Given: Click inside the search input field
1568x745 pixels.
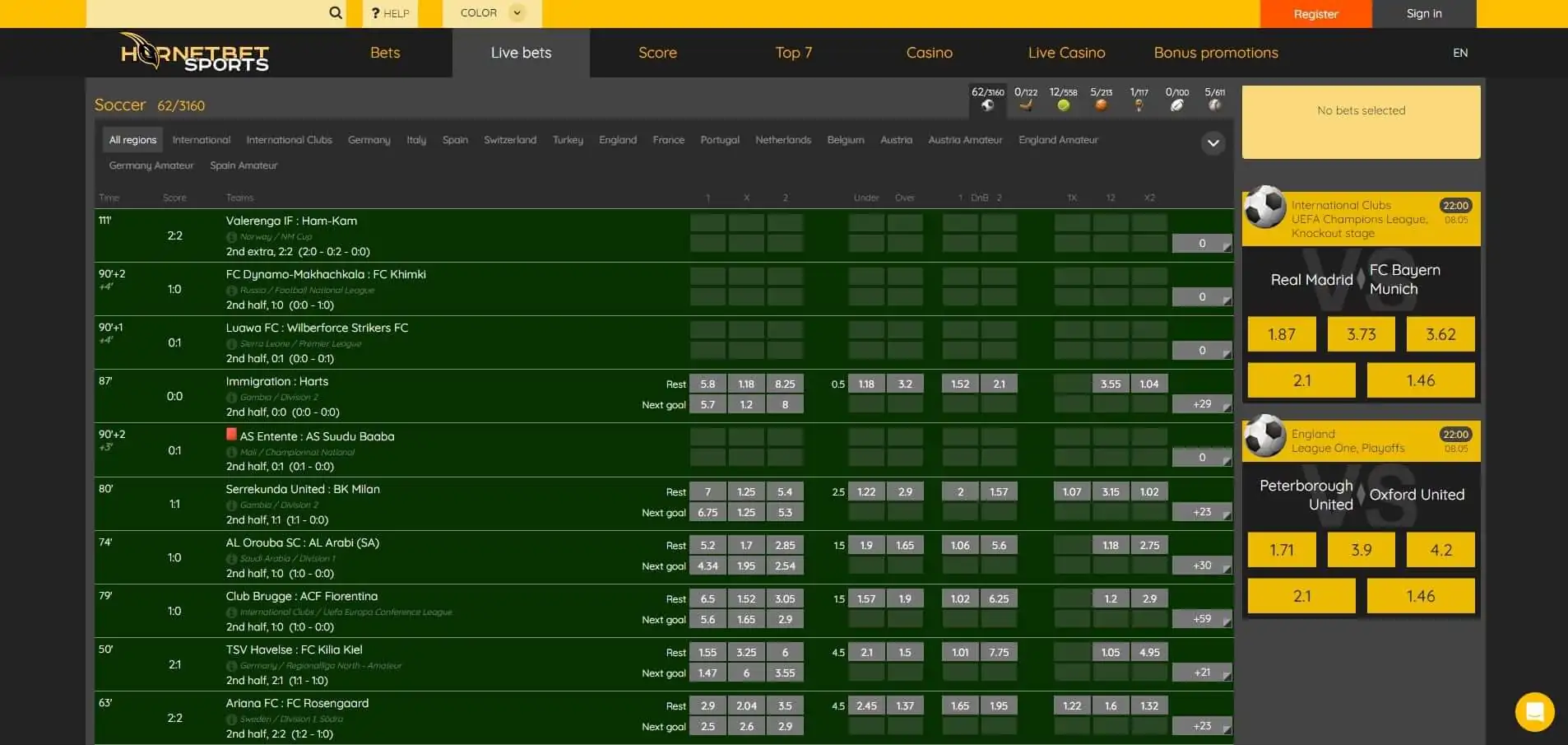Looking at the screenshot, I should coord(214,12).
